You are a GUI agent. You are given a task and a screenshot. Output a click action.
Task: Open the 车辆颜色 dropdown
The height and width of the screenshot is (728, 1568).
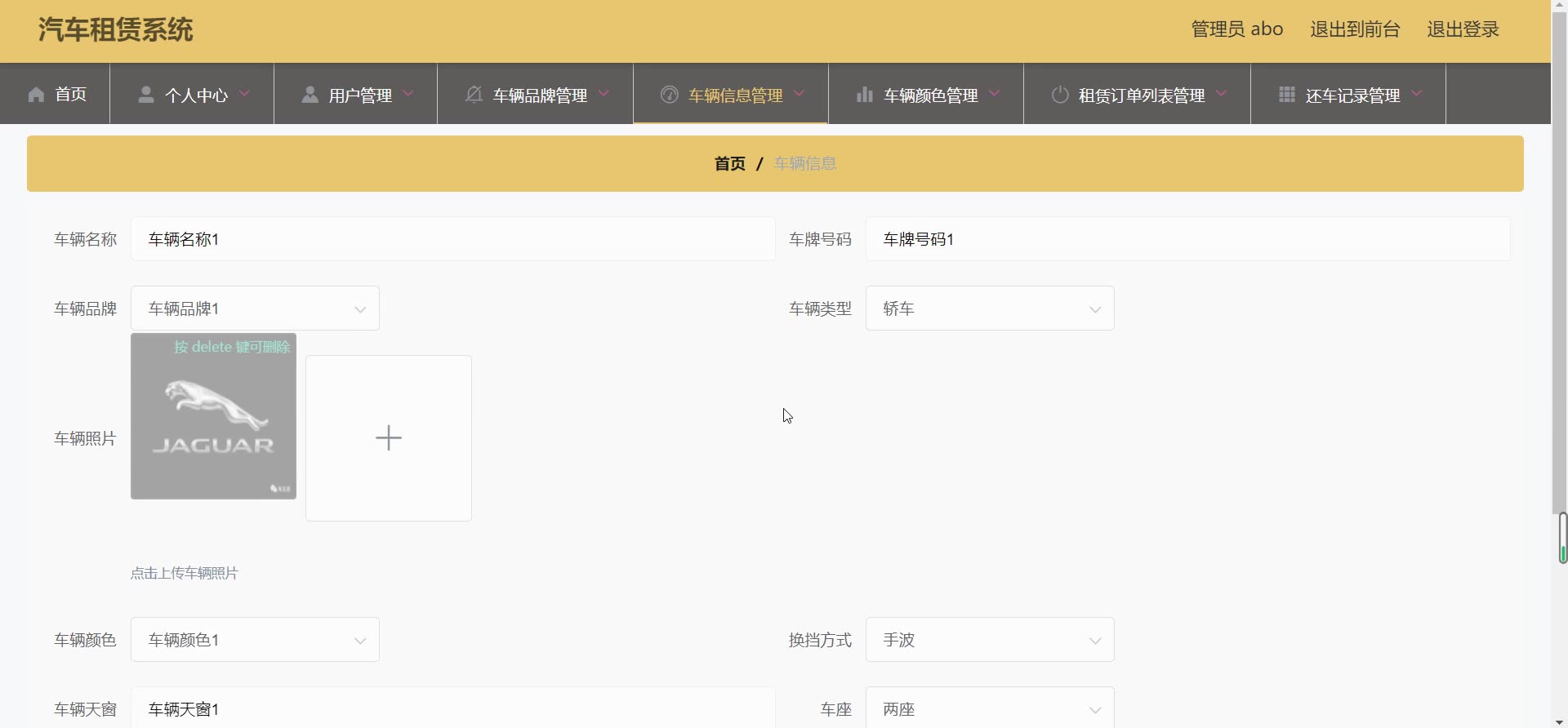coord(255,640)
